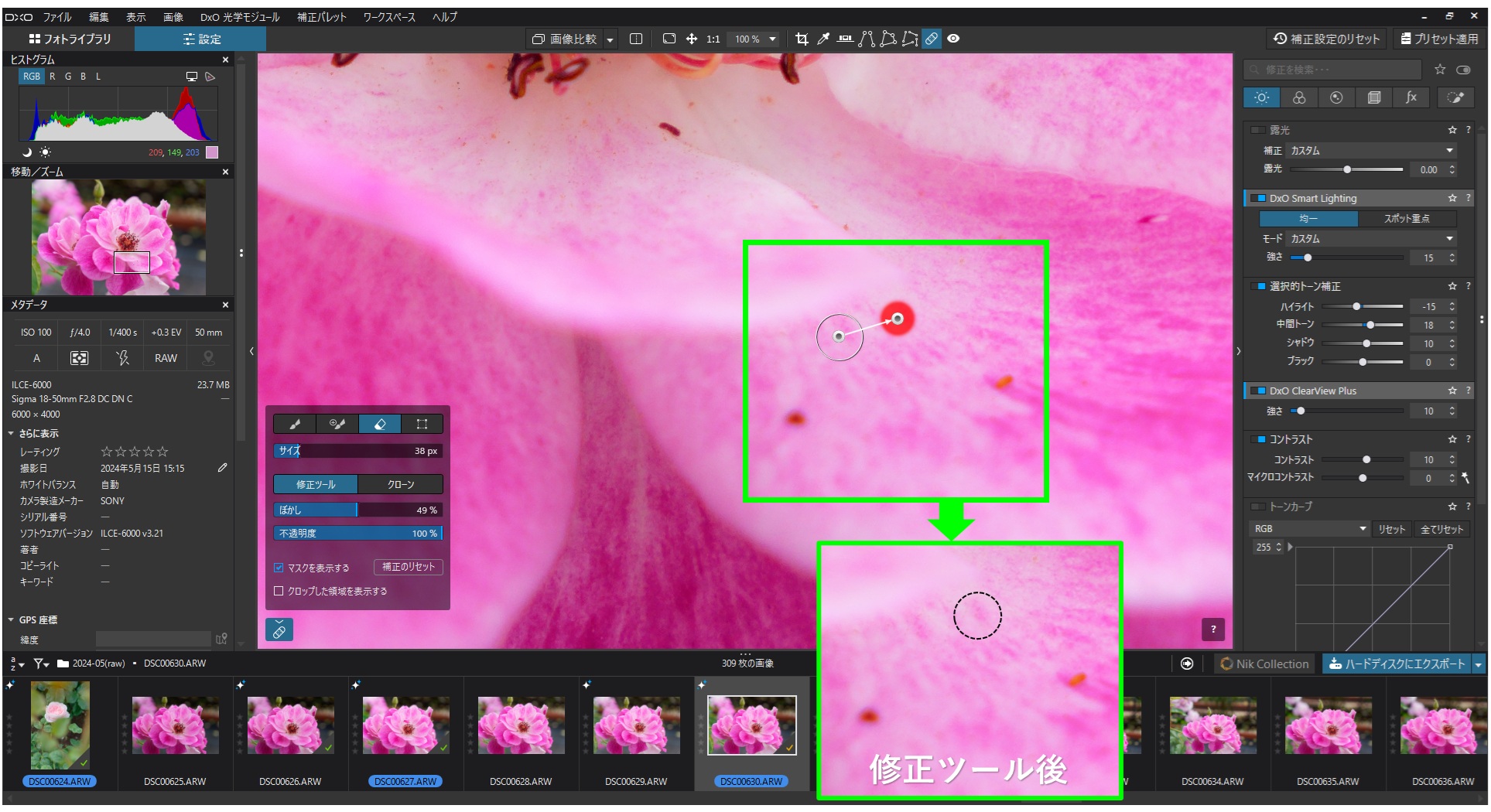Select the pan/move hand tool

[x=692, y=39]
